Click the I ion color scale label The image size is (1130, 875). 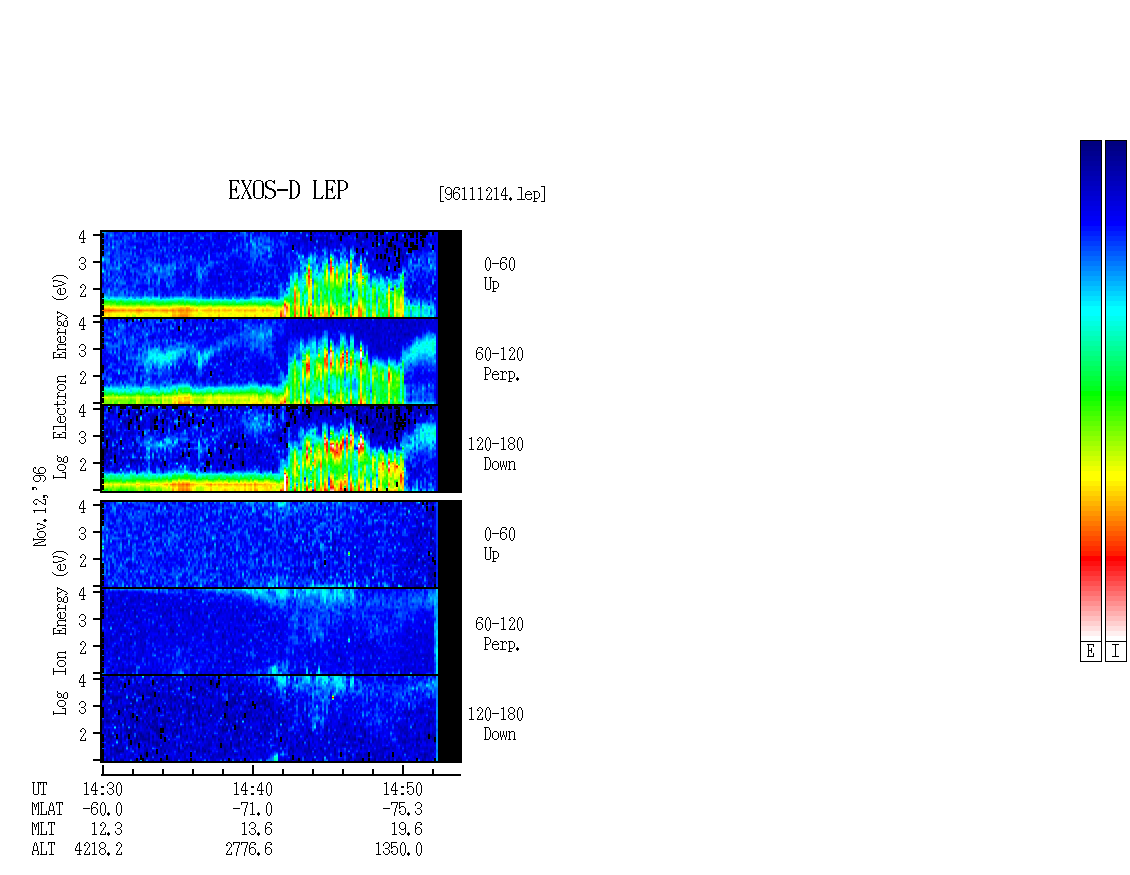1116,652
